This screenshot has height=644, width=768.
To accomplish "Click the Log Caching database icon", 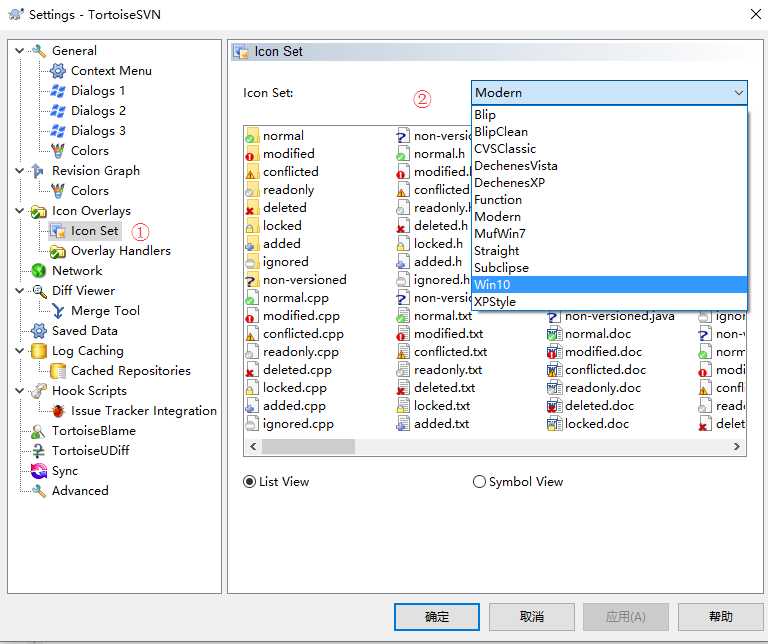I will [39, 351].
